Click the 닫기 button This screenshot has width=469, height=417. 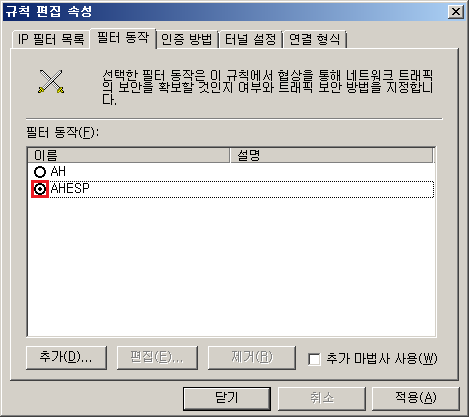[x=227, y=398]
